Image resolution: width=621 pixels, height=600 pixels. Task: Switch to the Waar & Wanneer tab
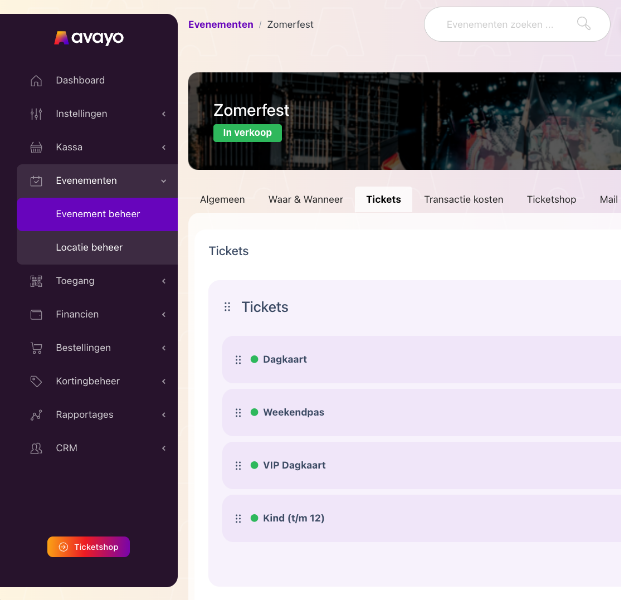(x=305, y=200)
